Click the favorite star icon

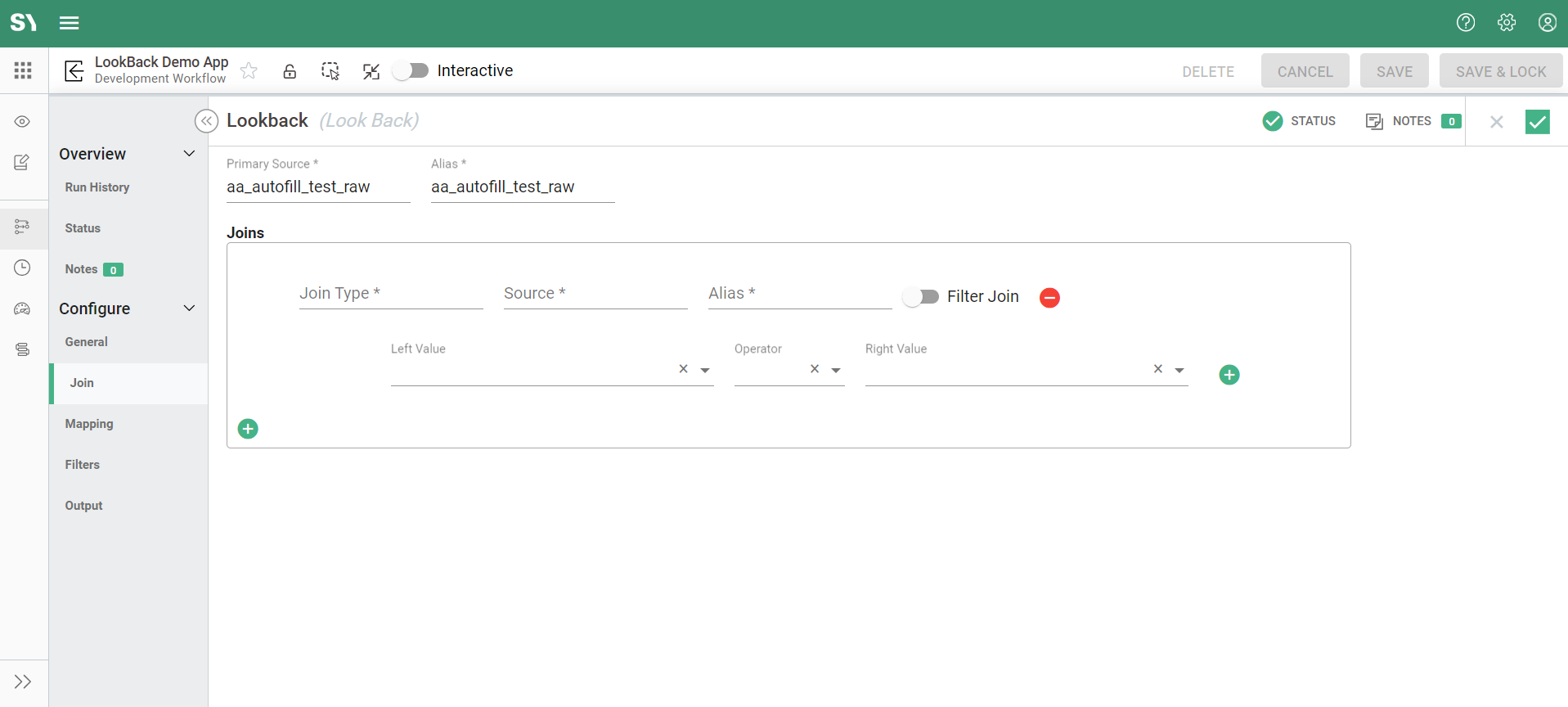coord(249,71)
